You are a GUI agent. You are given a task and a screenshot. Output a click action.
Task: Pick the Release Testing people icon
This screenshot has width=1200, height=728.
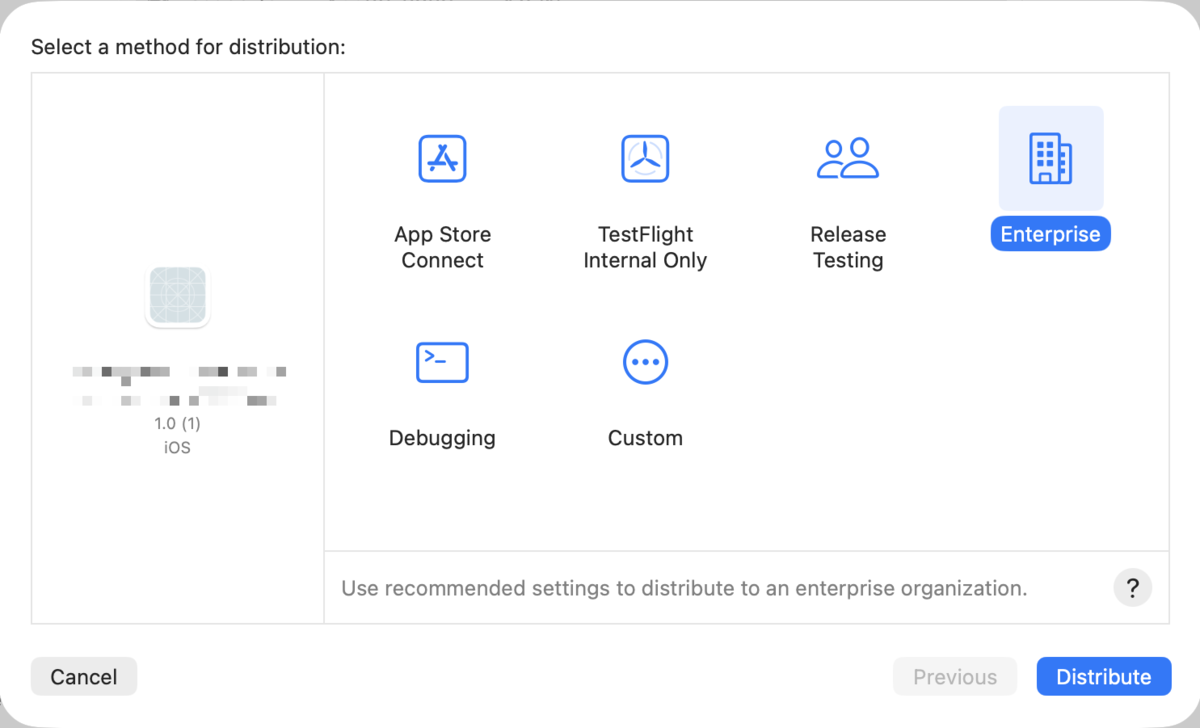pyautogui.click(x=848, y=159)
